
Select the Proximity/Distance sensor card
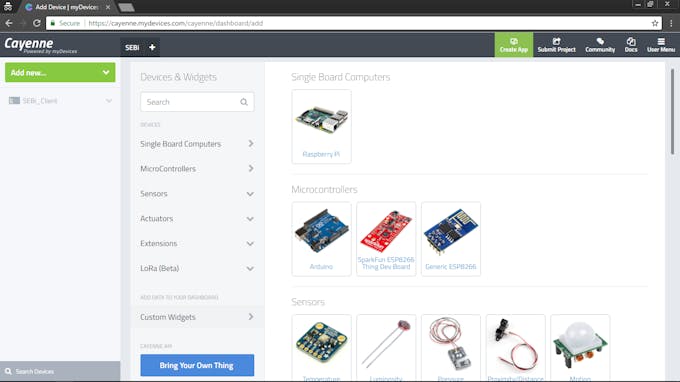515,348
